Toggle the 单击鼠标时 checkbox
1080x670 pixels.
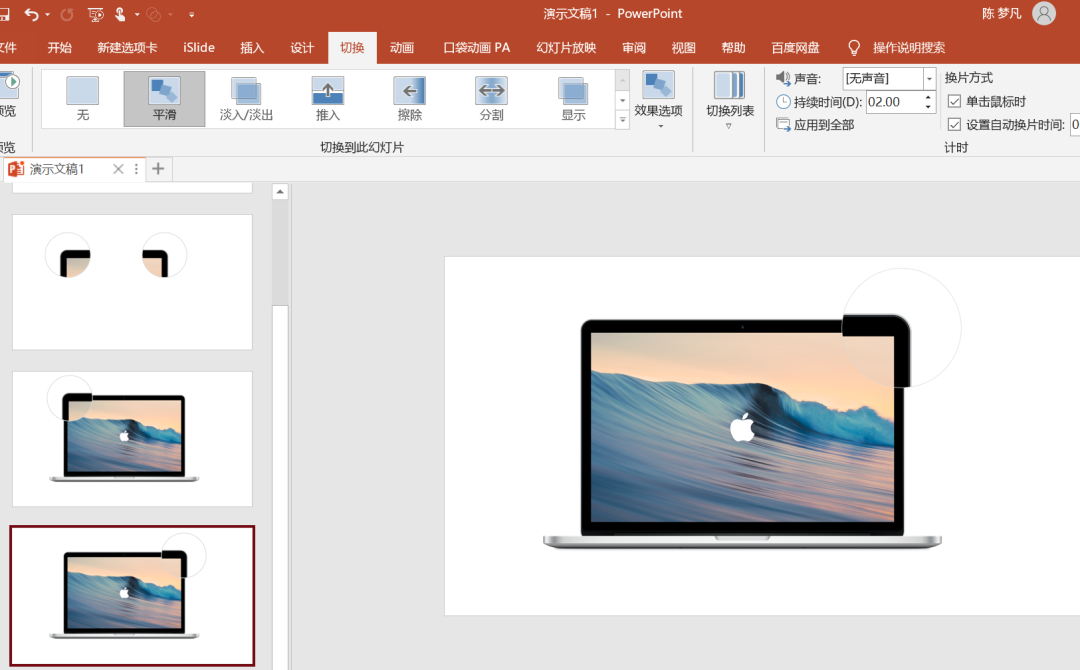(954, 101)
